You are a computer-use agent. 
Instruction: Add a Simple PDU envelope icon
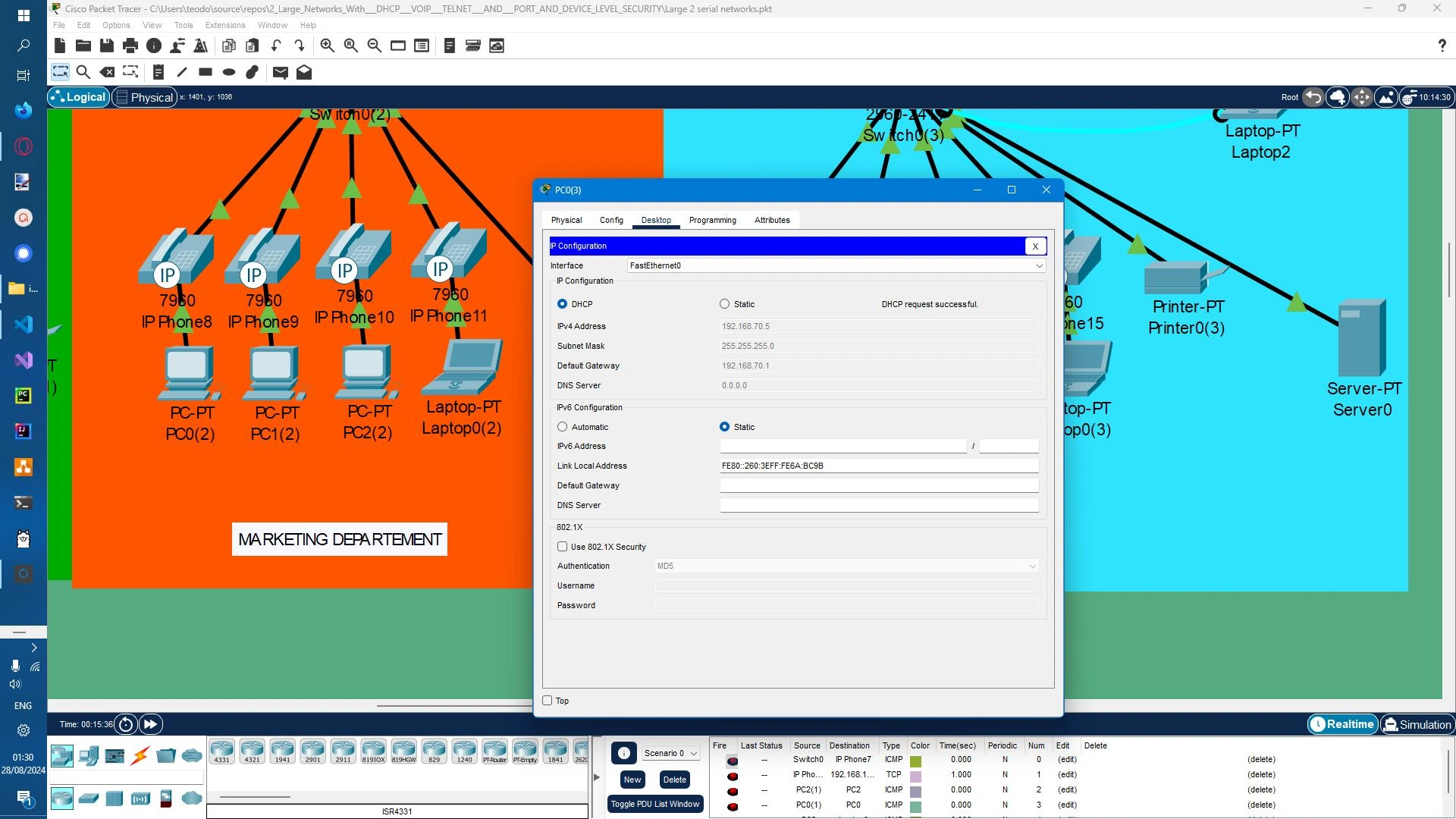[x=281, y=72]
